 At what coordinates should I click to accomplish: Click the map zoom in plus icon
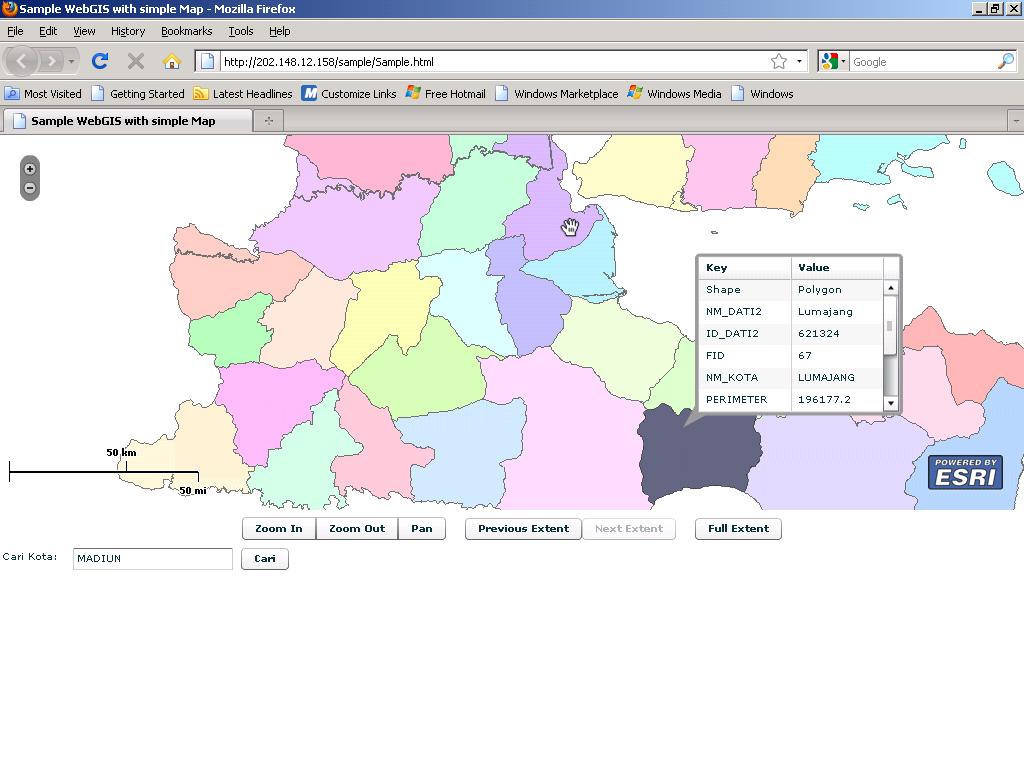(29, 168)
